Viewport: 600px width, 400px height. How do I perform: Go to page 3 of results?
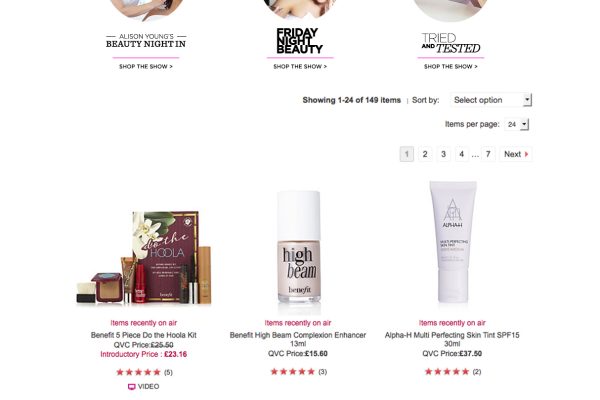(443, 154)
